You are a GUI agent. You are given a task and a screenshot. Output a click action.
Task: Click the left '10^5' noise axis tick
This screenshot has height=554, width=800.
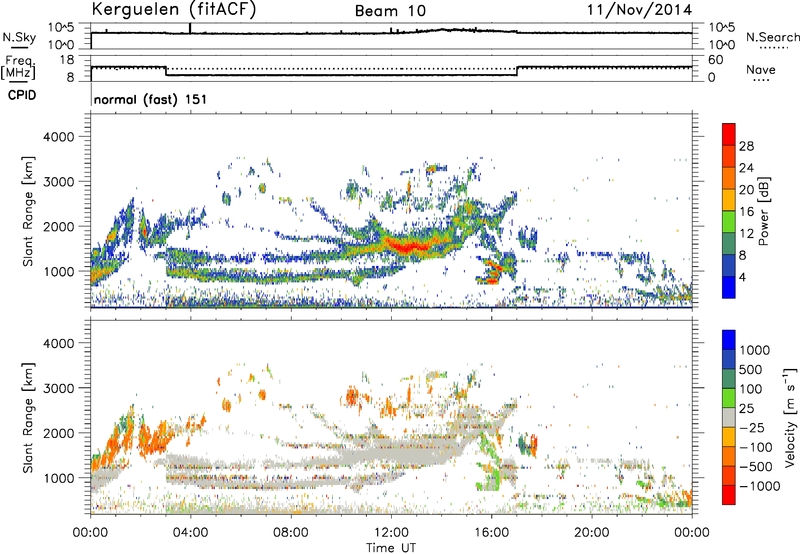(61, 28)
